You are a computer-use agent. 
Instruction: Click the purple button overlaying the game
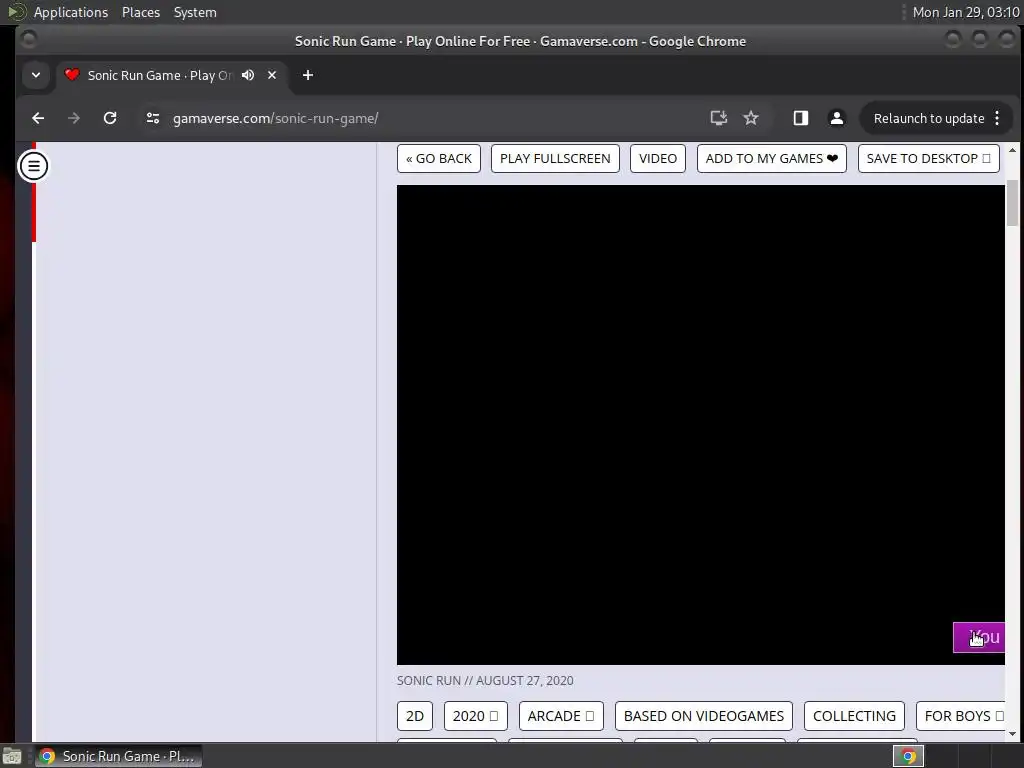(x=979, y=637)
